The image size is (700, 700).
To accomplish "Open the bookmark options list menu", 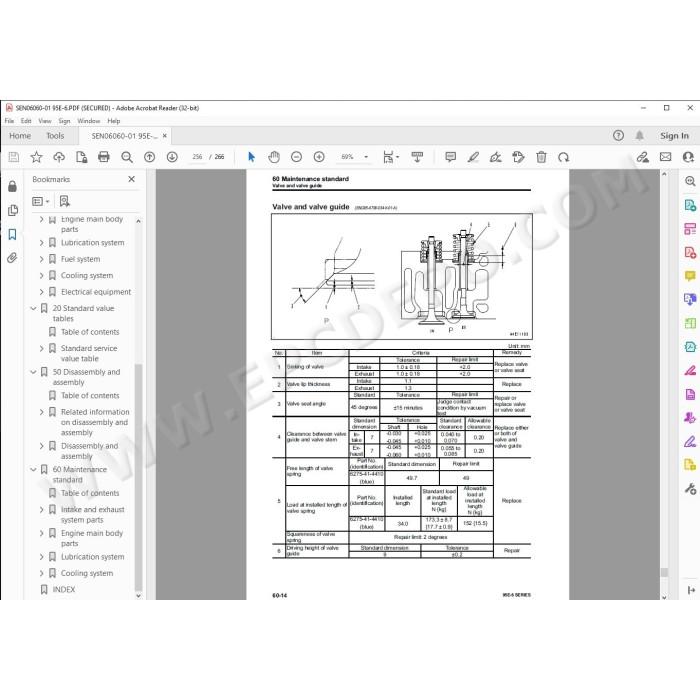I will click(x=40, y=201).
